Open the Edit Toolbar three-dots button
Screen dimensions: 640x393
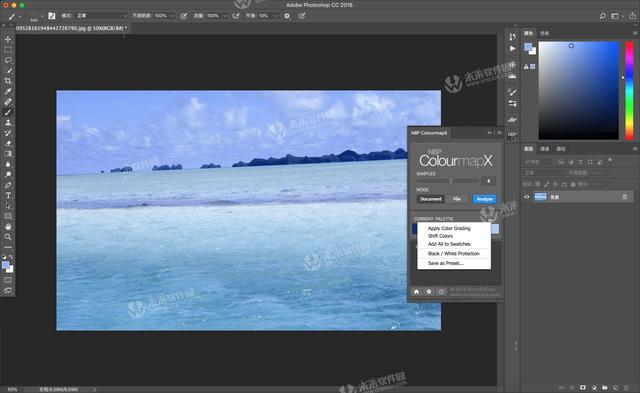(8, 247)
